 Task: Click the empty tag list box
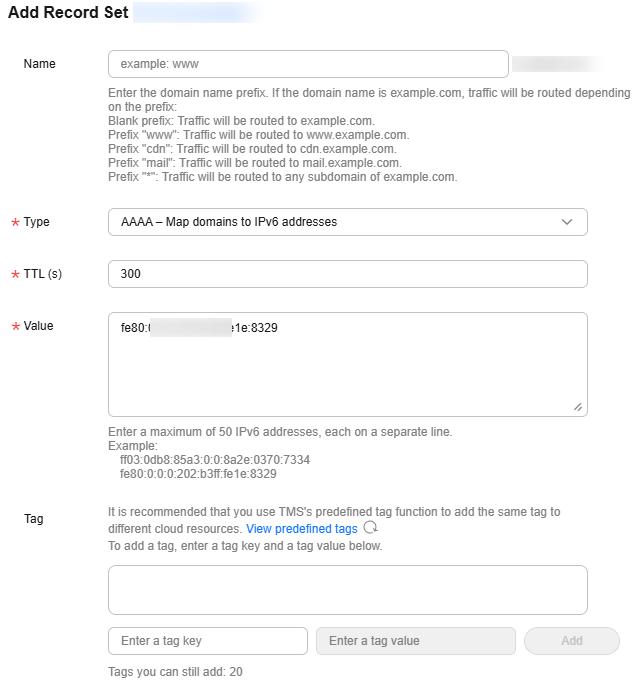tap(348, 590)
